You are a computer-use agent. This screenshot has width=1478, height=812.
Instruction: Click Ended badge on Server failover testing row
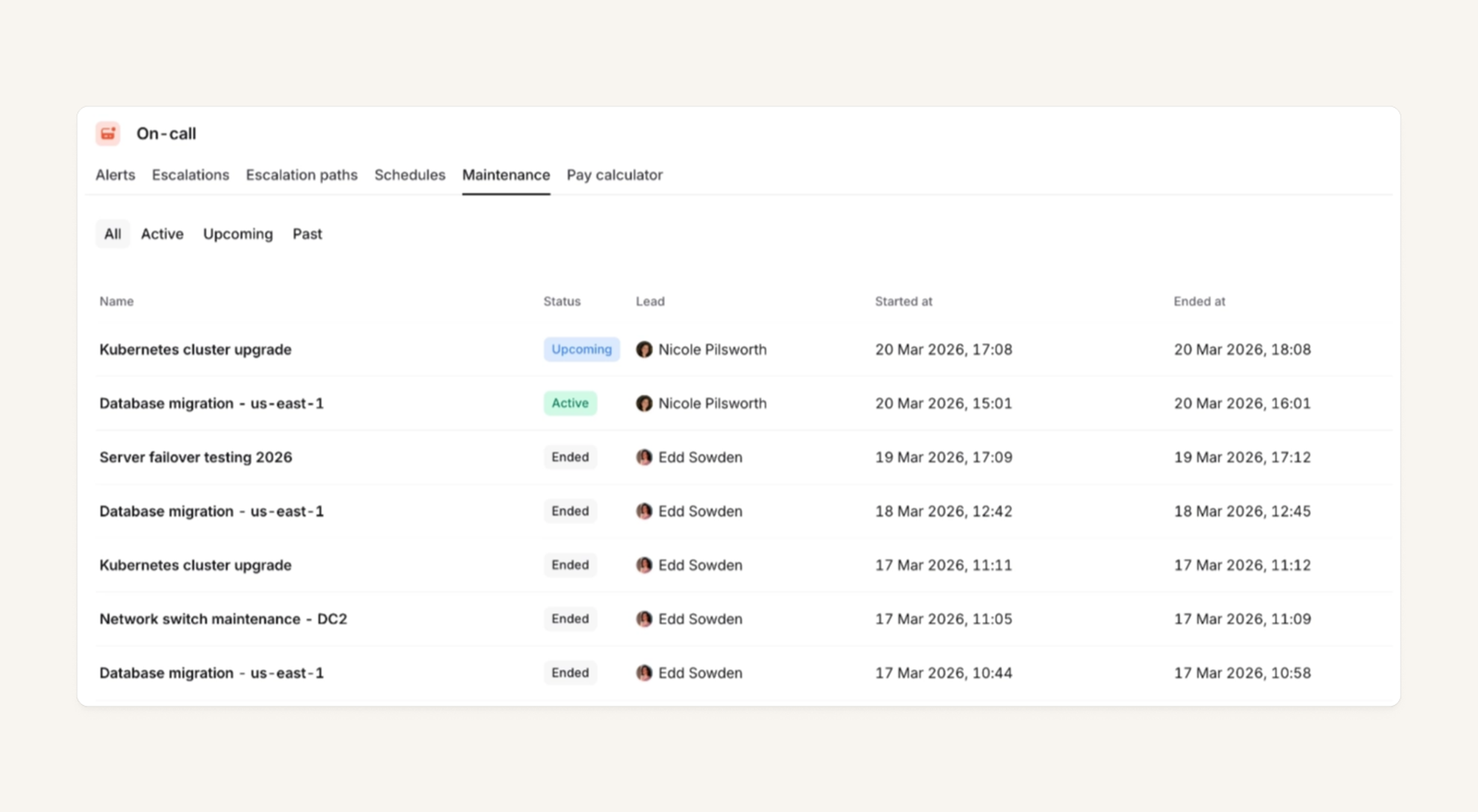coord(570,457)
